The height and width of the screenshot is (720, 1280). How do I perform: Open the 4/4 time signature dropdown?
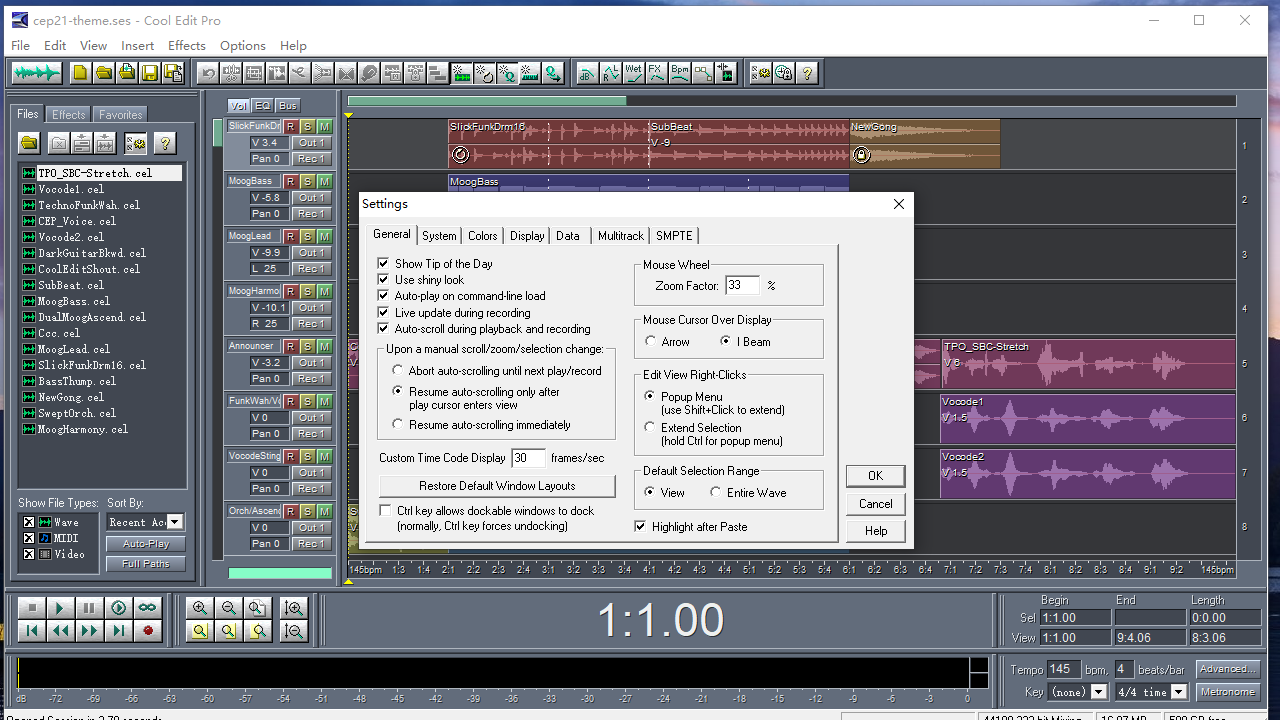pos(1179,692)
